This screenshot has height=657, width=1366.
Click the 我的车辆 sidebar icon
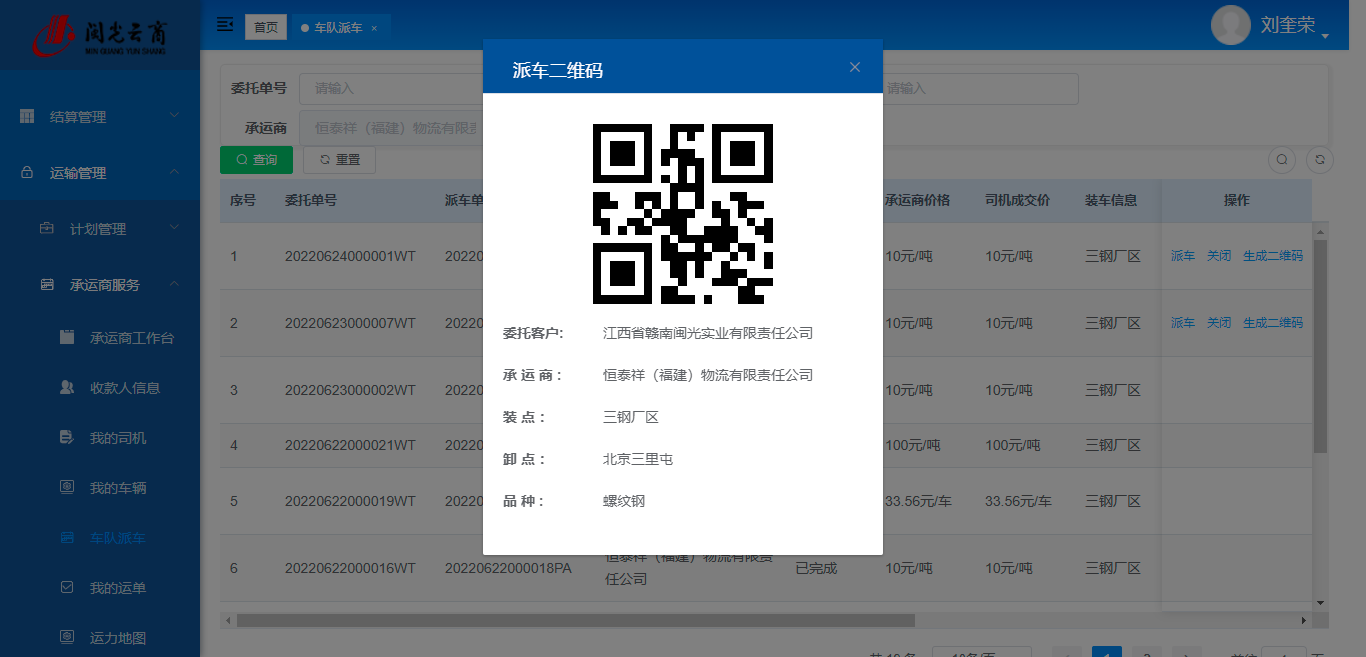pos(67,488)
